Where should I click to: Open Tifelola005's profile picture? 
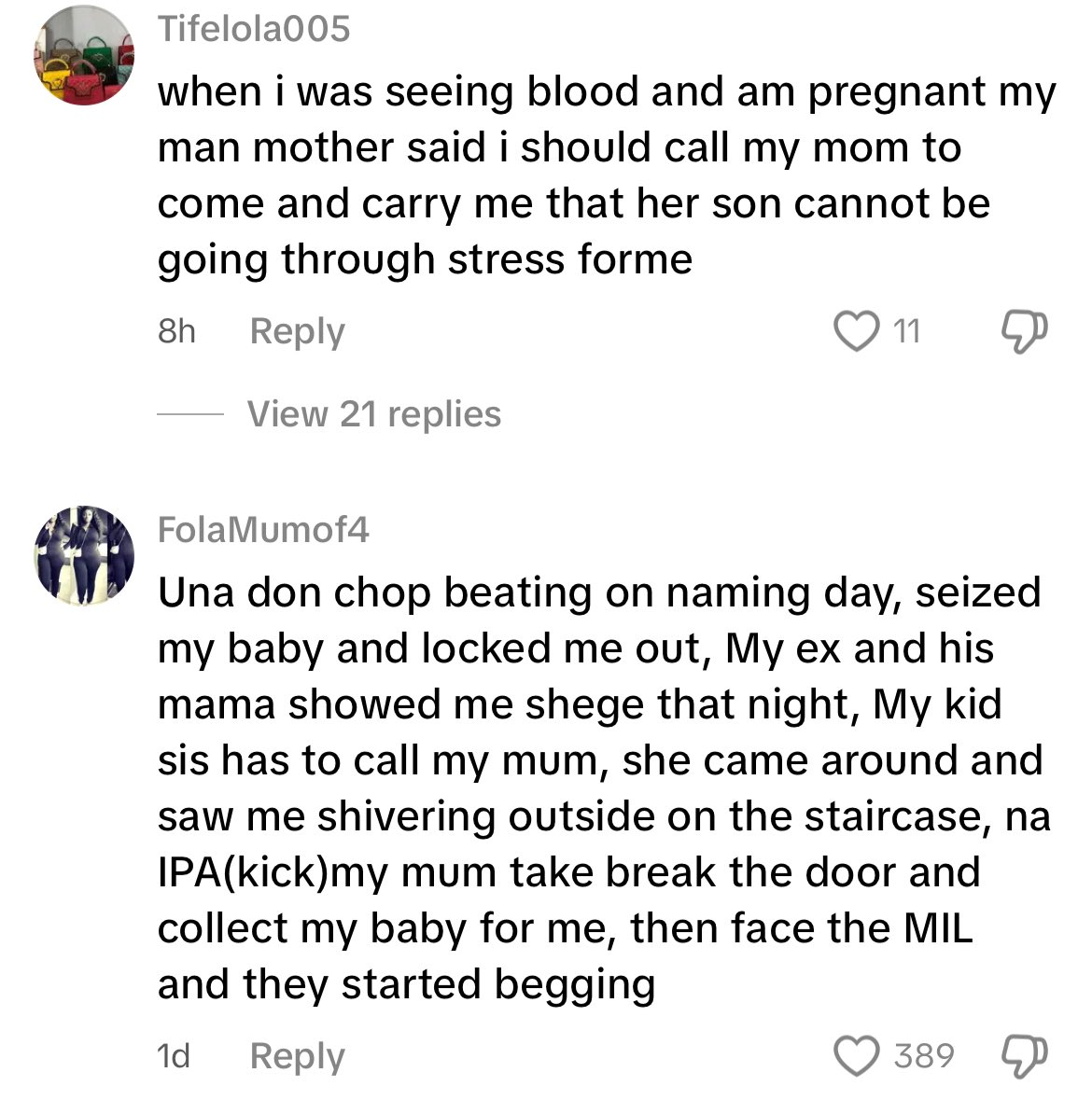point(84,56)
